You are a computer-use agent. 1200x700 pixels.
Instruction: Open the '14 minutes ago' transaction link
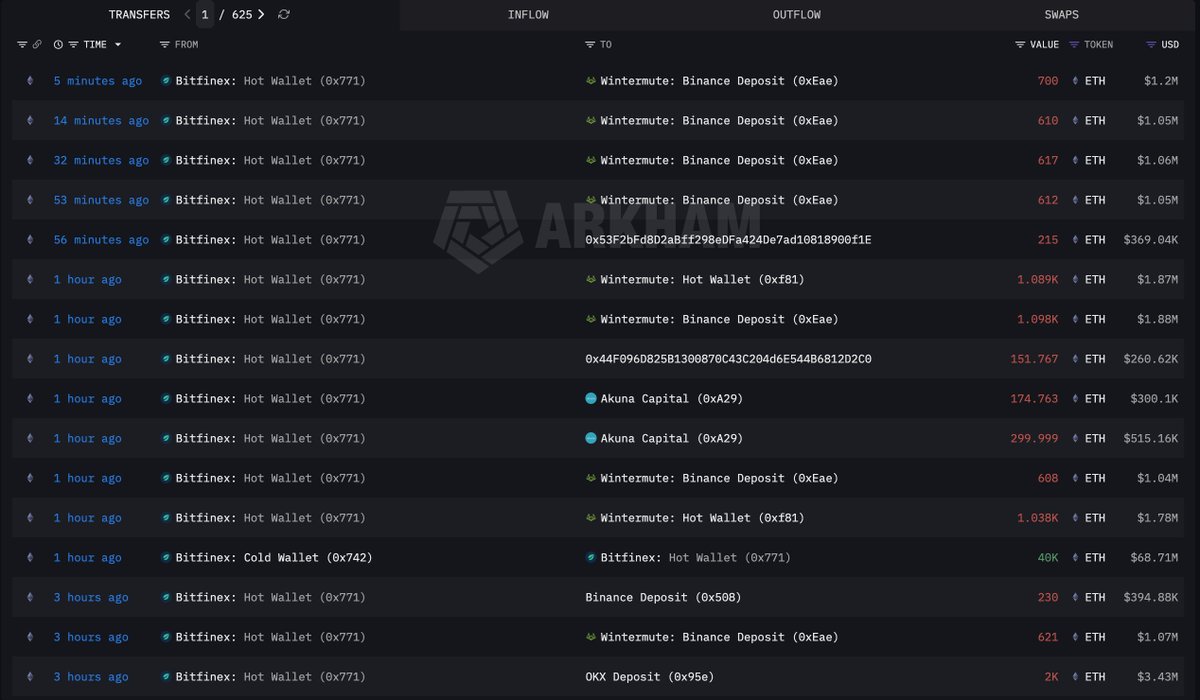coord(101,121)
